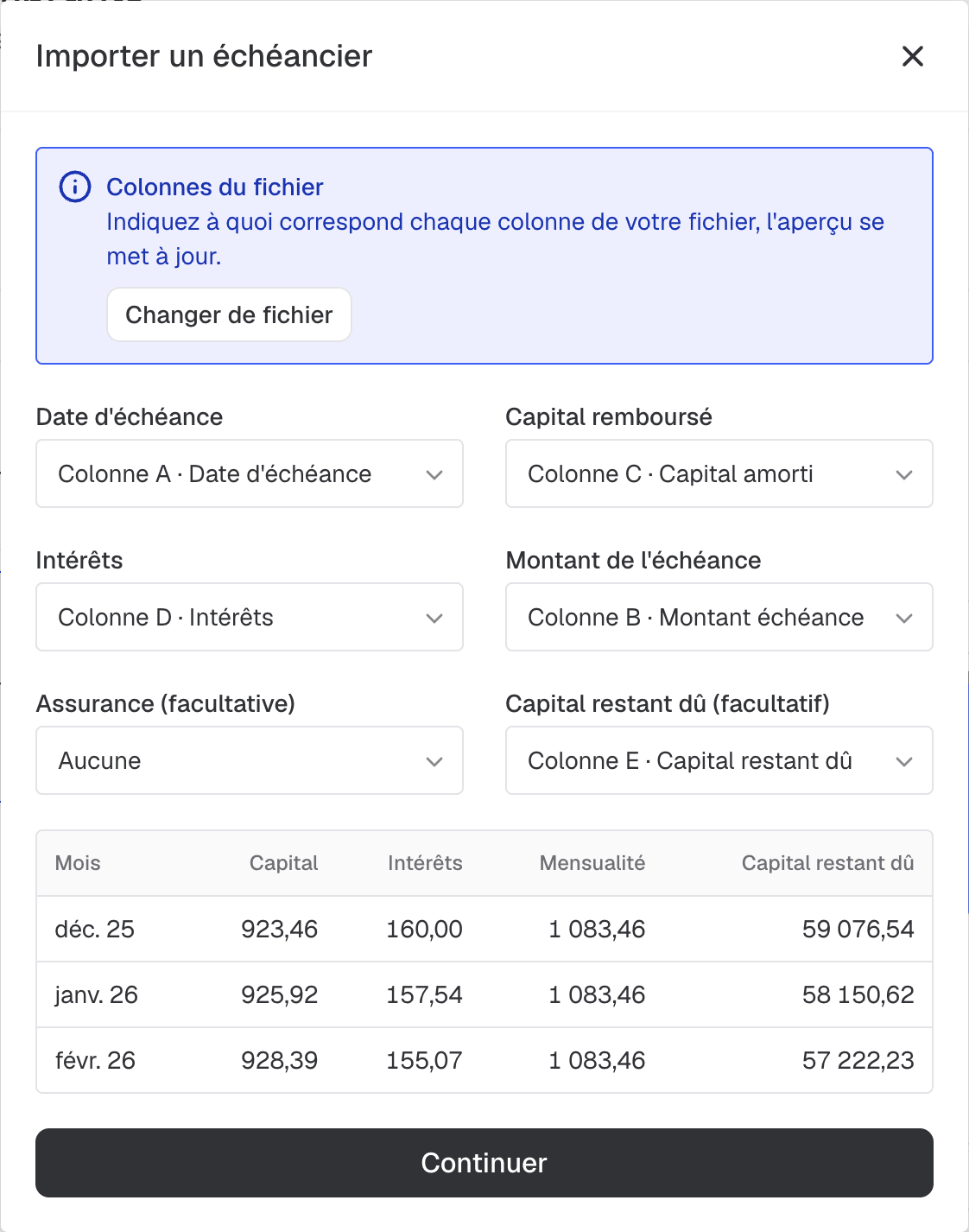This screenshot has height=1232, width=969.
Task: Open the Date d'échéance column dropdown
Action: pos(250,473)
